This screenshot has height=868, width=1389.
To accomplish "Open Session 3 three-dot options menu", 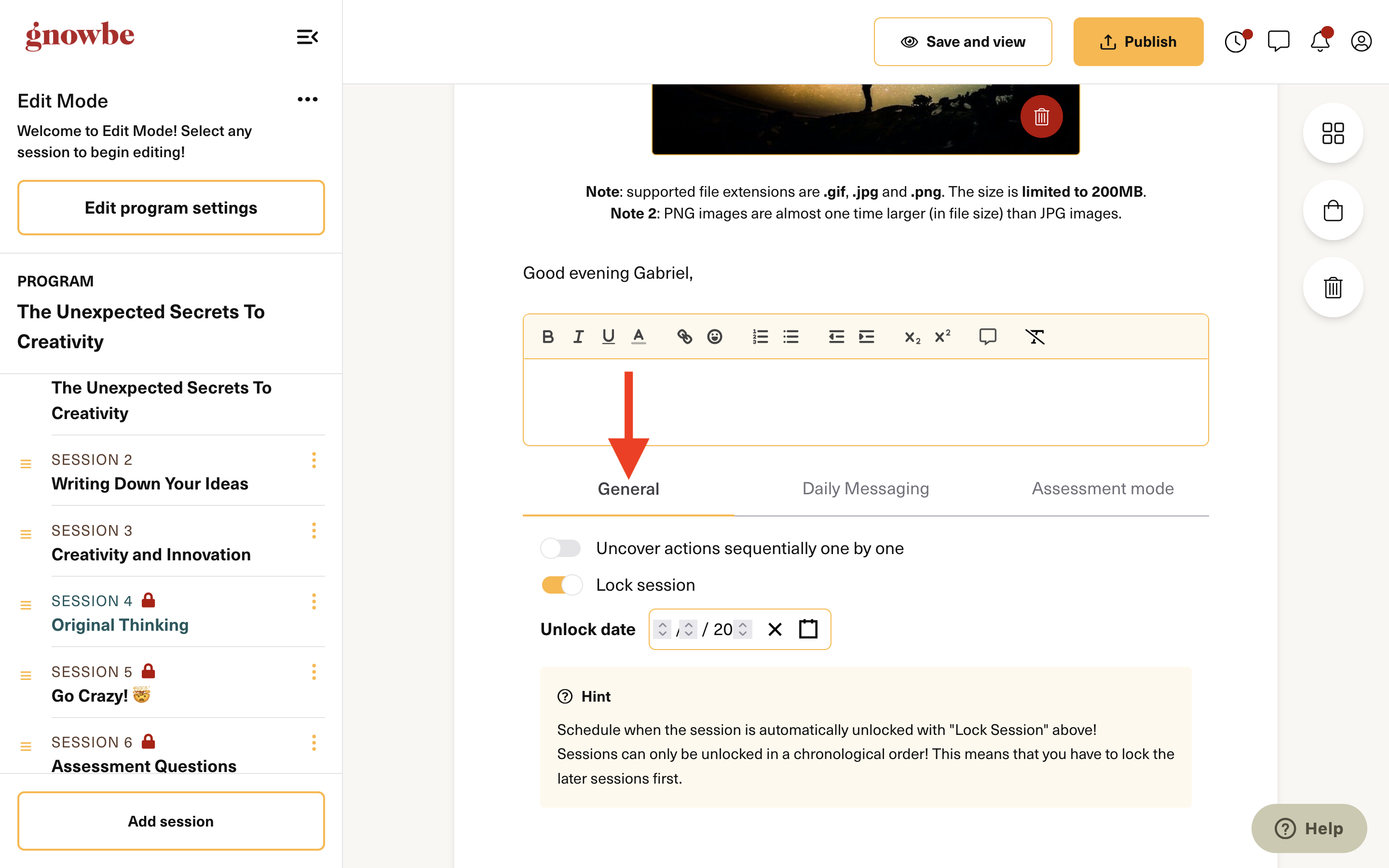I will pyautogui.click(x=313, y=530).
